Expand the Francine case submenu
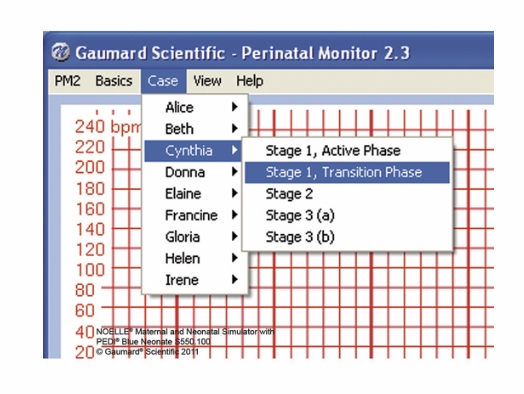 pos(194,215)
